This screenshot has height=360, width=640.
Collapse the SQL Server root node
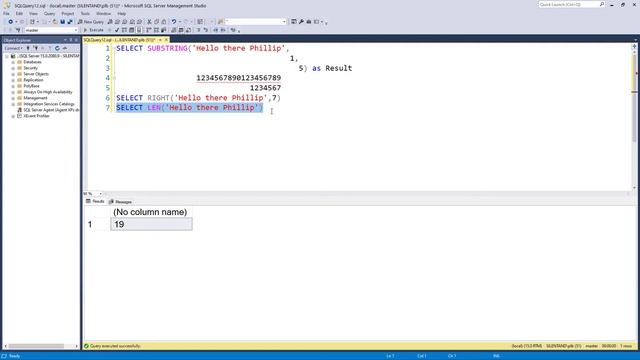point(7,56)
